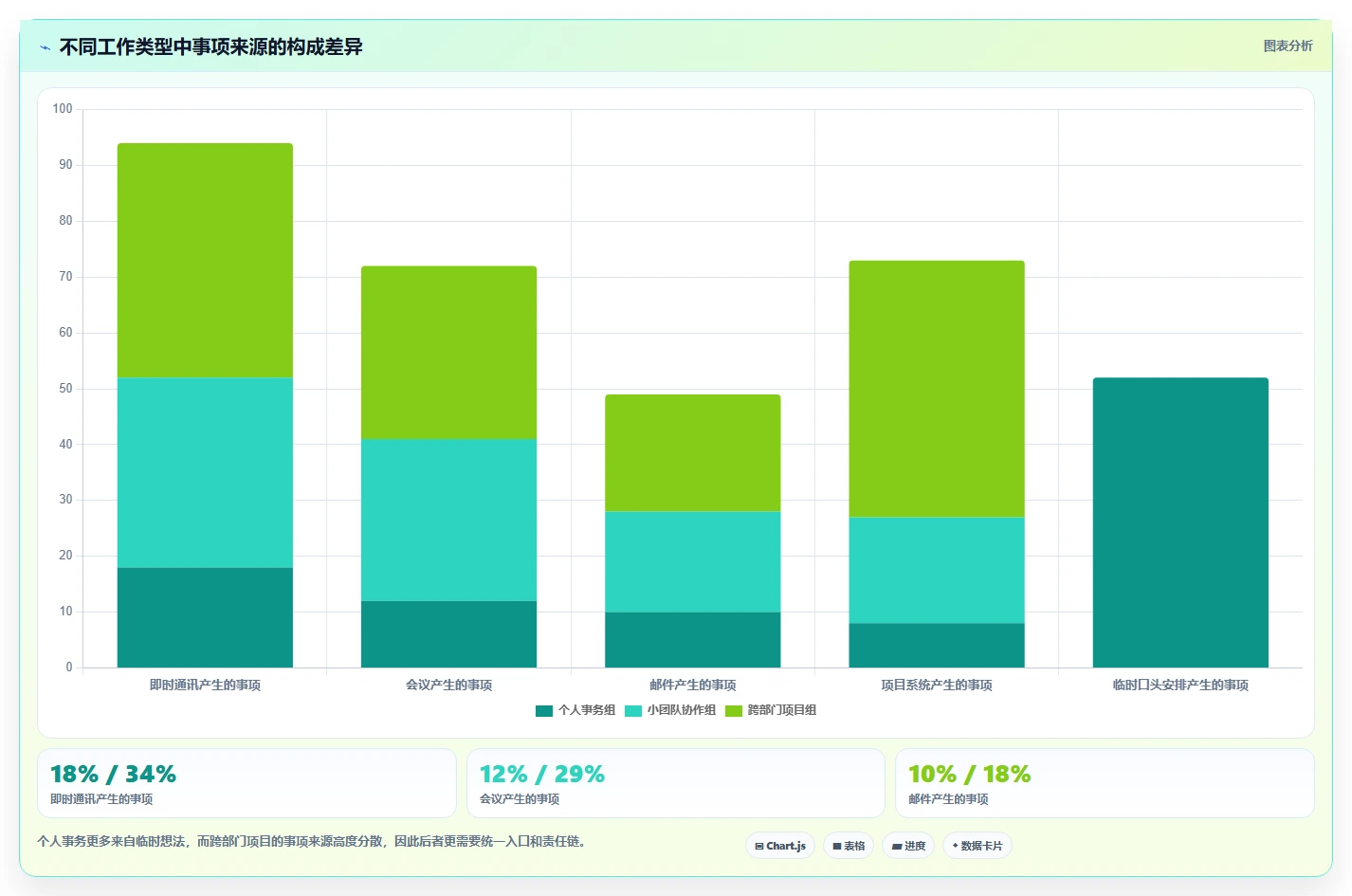1352x896 pixels.
Task: Click the 进度 tag
Action: pos(908,846)
